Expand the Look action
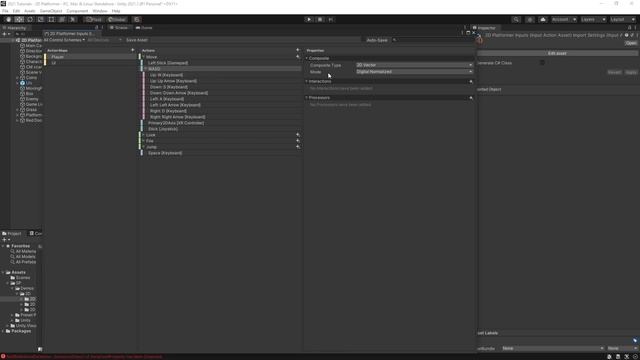Viewport: 640px width, 360px height. click(144, 135)
